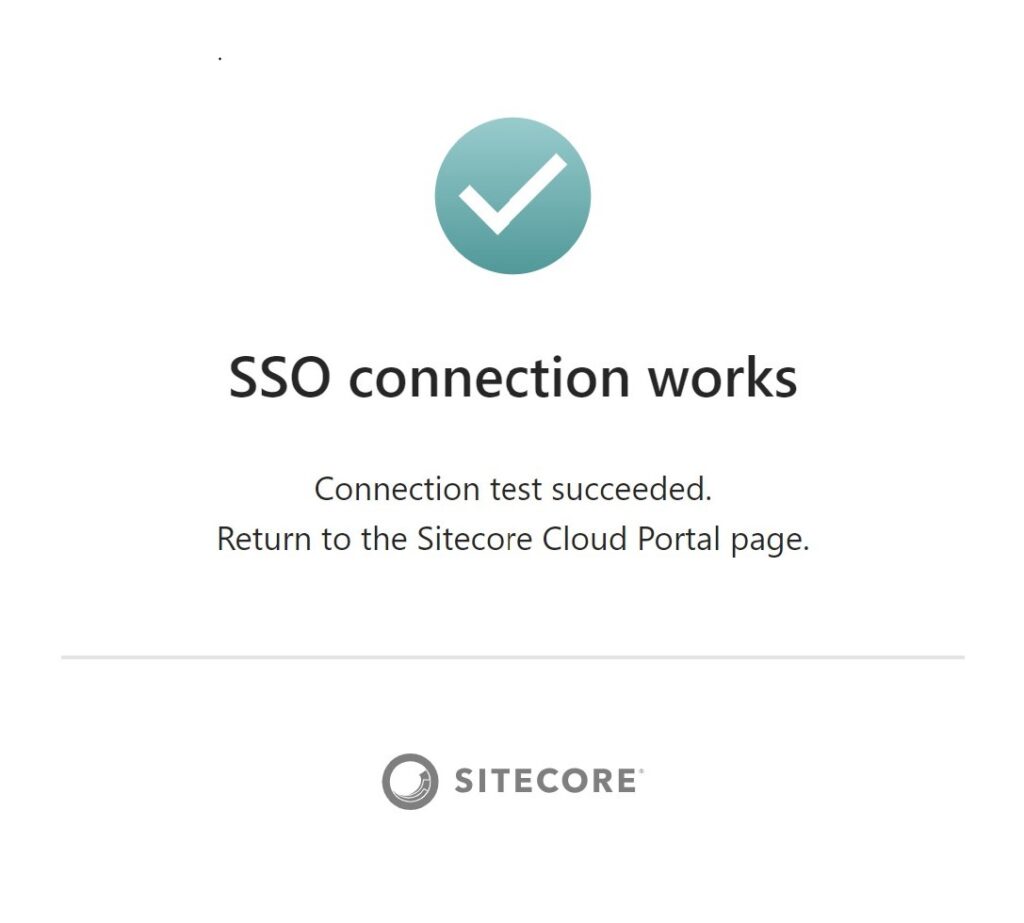Click the teal success checkmark icon
The image size is (1024, 923).
pos(513,196)
